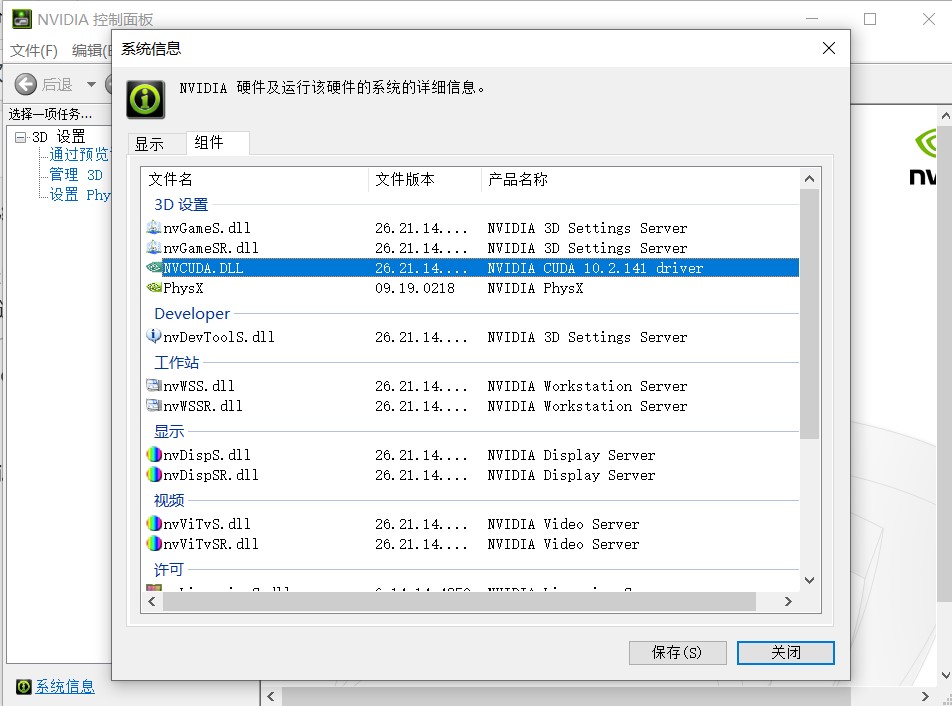Select the nvDevToolS.dll row name
Image resolution: width=952 pixels, height=706 pixels.
click(x=219, y=336)
